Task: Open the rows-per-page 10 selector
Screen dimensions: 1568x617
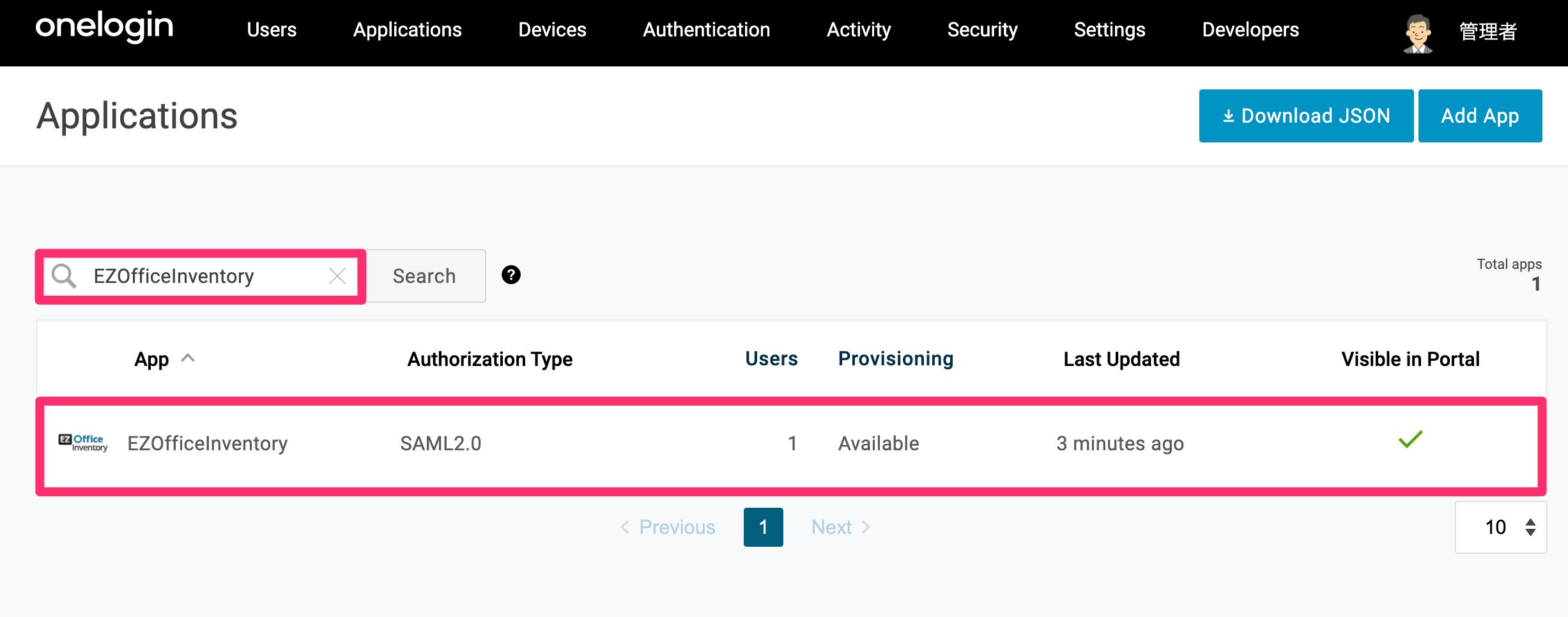Action: click(1501, 527)
